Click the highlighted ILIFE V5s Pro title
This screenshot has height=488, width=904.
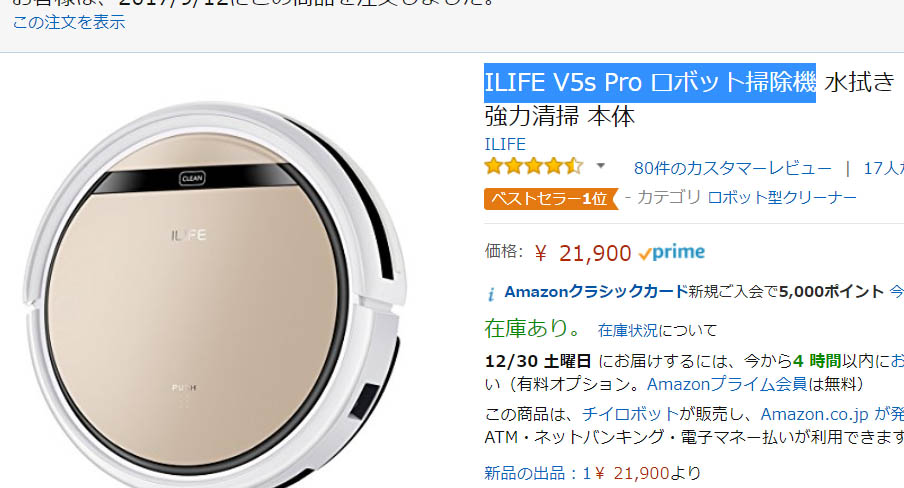pyautogui.click(x=650, y=82)
